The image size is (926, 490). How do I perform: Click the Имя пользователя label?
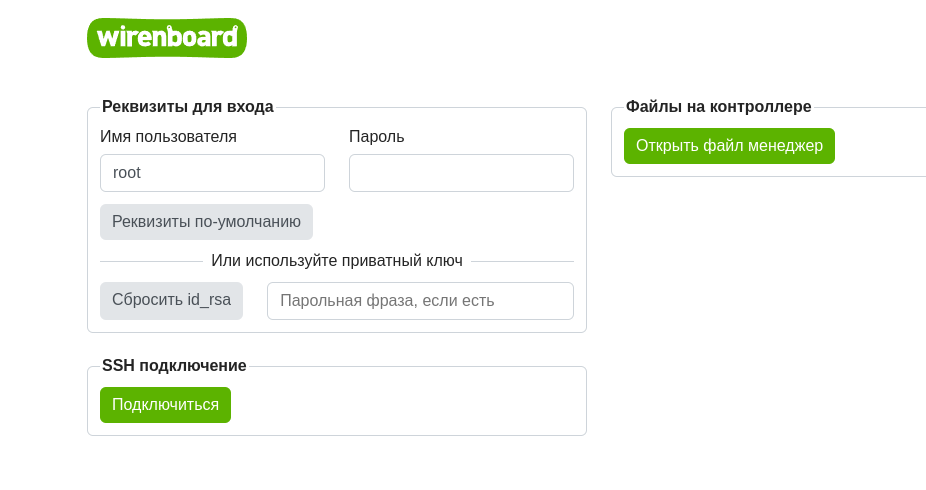[x=168, y=137]
